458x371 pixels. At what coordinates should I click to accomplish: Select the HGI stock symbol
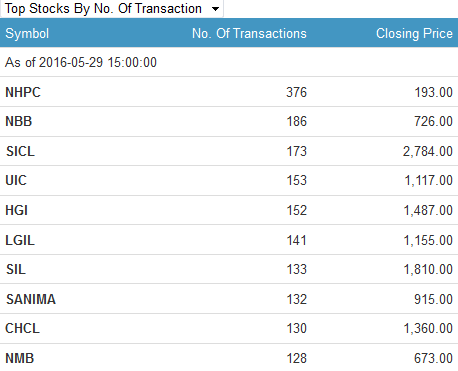point(17,210)
